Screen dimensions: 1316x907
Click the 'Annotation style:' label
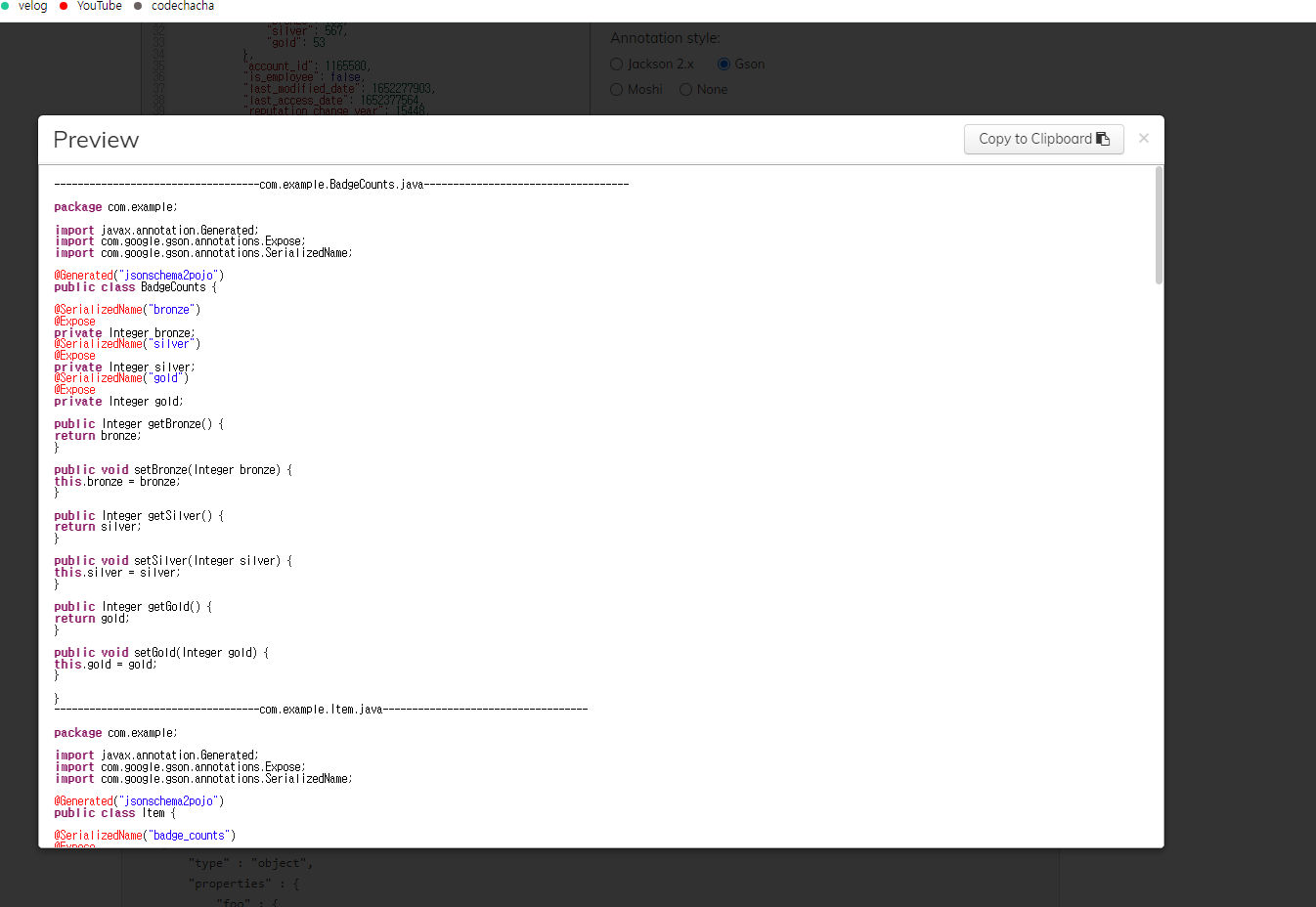665,38
